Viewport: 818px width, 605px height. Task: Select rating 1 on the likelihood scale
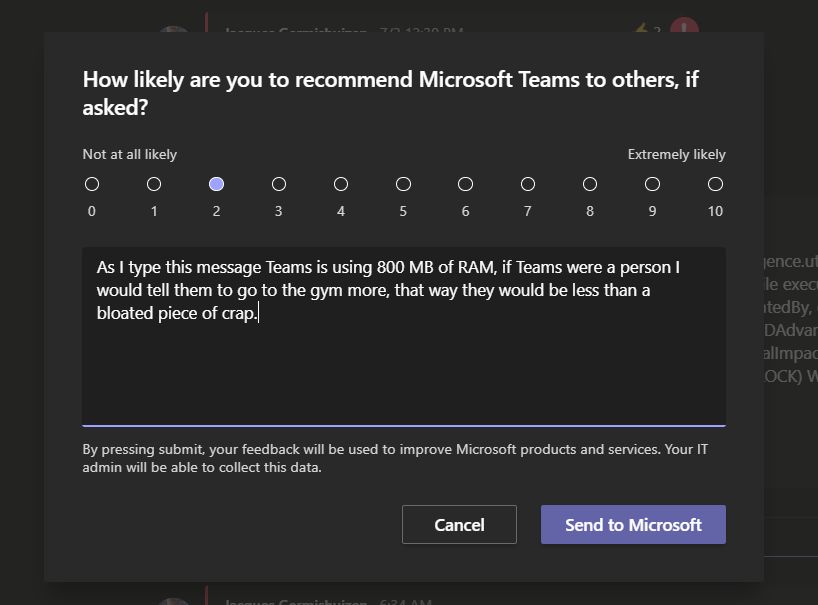coord(154,184)
